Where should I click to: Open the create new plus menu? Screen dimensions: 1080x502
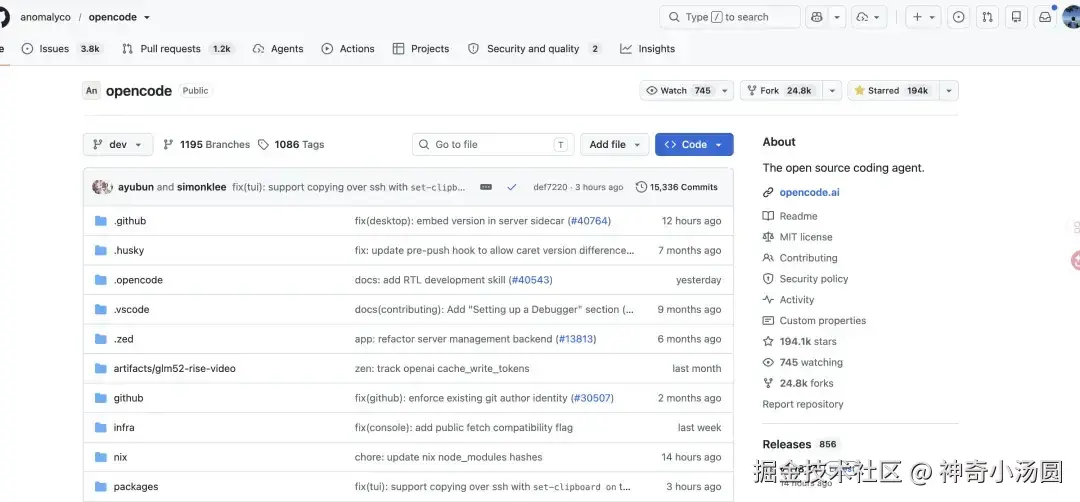pyautogui.click(x=923, y=17)
